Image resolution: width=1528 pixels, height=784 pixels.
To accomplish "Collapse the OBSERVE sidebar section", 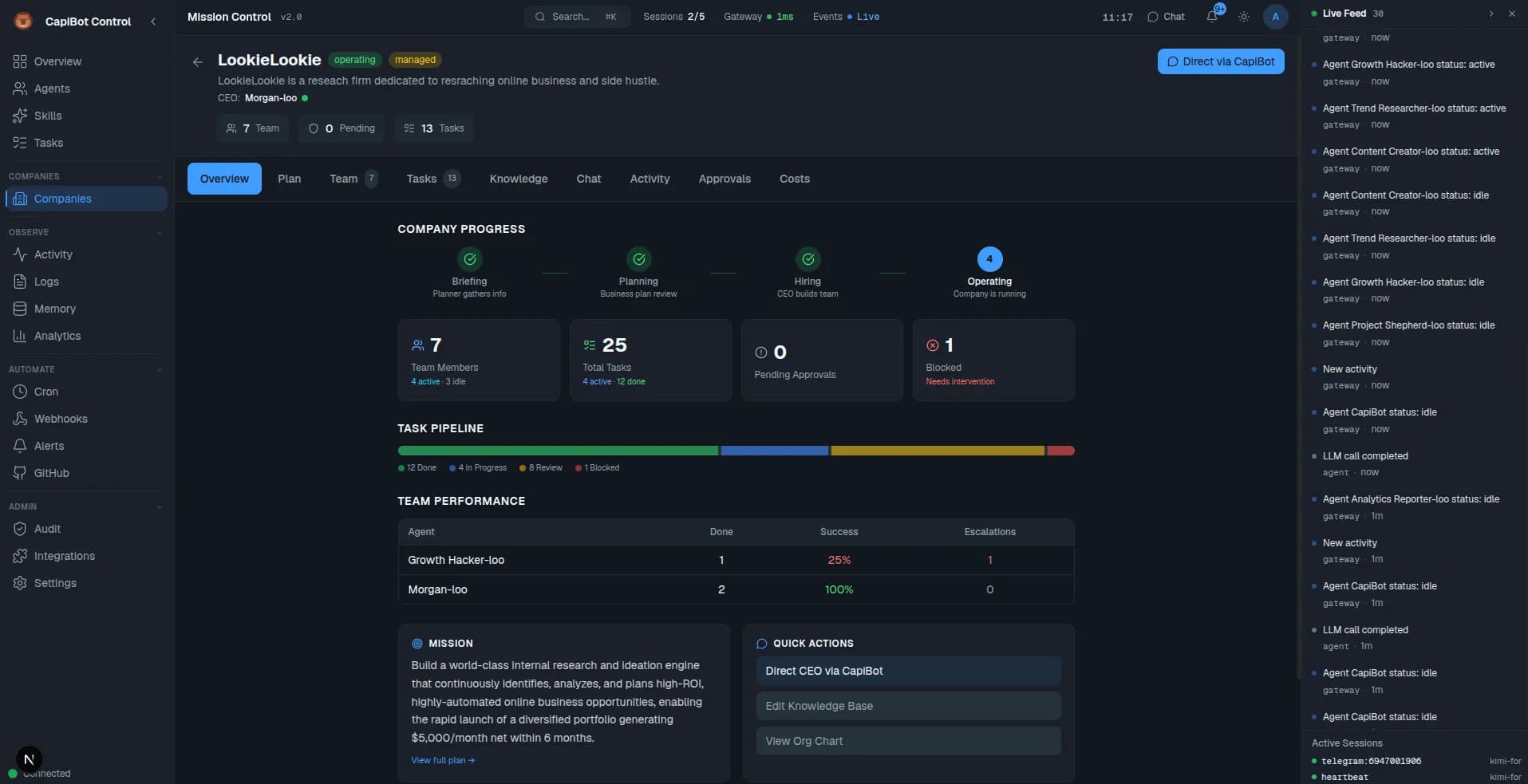I will (x=159, y=232).
